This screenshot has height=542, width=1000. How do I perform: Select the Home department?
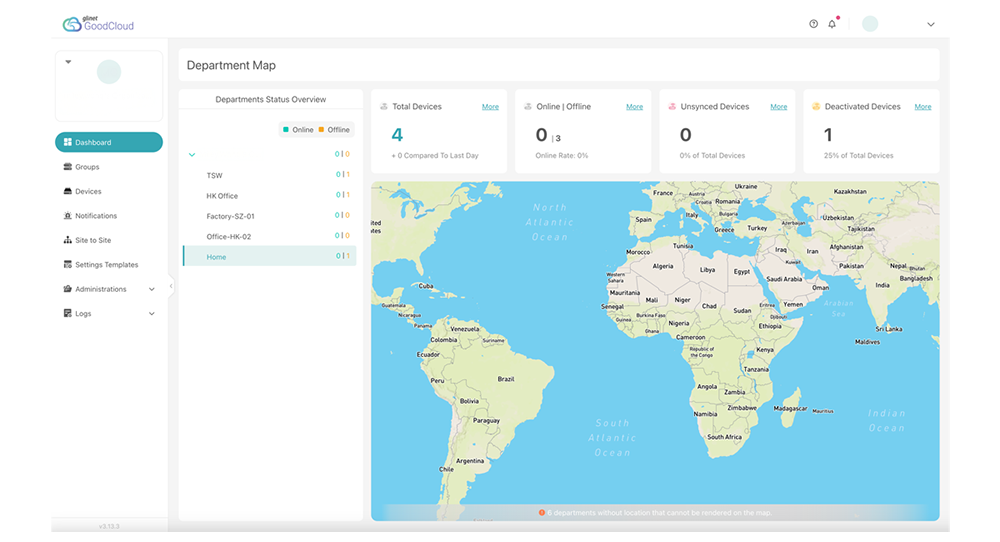click(x=269, y=256)
